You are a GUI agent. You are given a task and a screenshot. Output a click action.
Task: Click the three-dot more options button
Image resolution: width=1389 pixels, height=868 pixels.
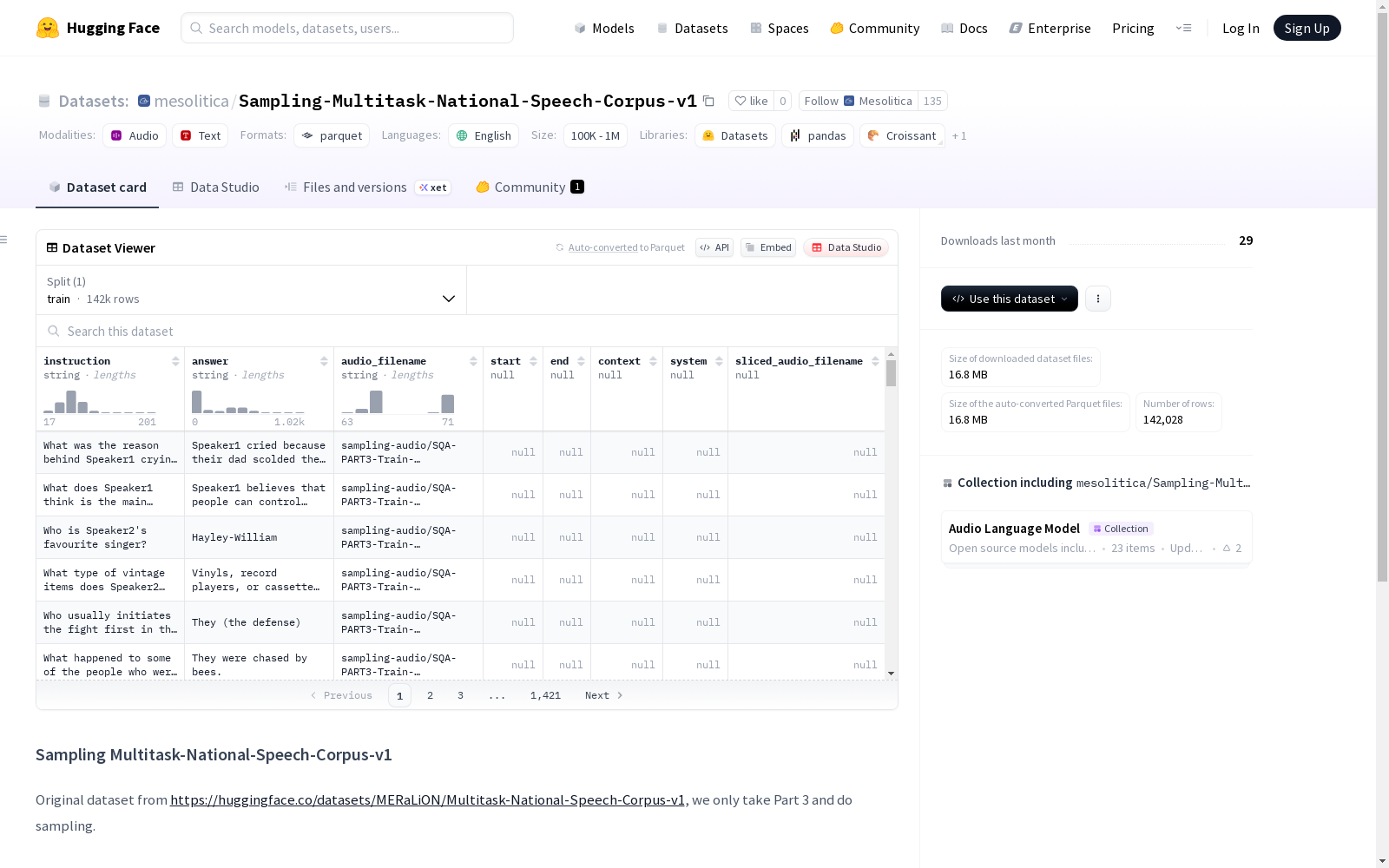[1098, 299]
